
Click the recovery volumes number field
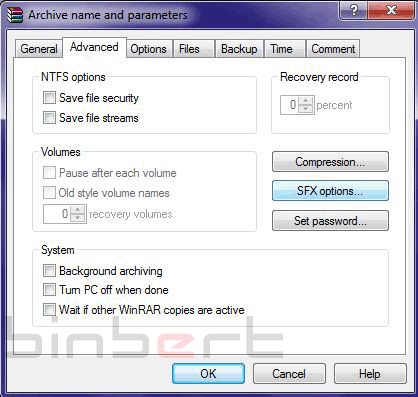pyautogui.click(x=57, y=214)
